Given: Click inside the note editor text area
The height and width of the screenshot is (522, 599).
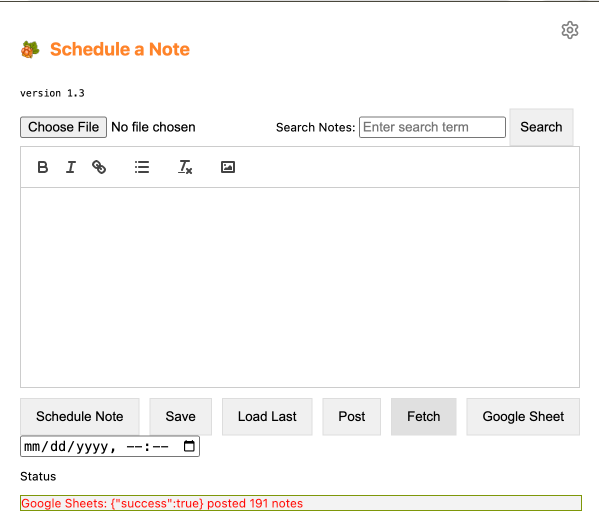Looking at the screenshot, I should pos(300,287).
